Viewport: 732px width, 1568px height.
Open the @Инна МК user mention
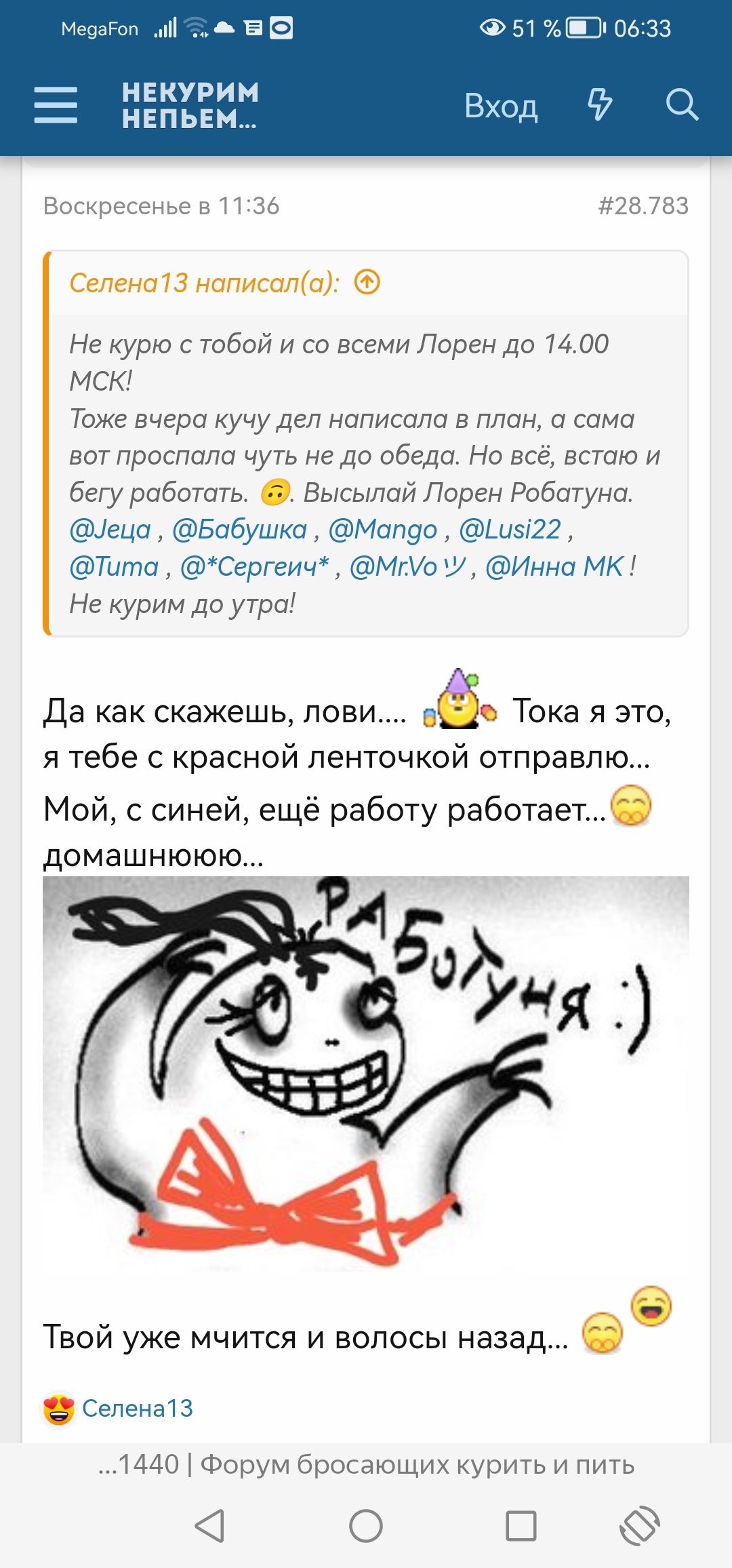click(554, 566)
